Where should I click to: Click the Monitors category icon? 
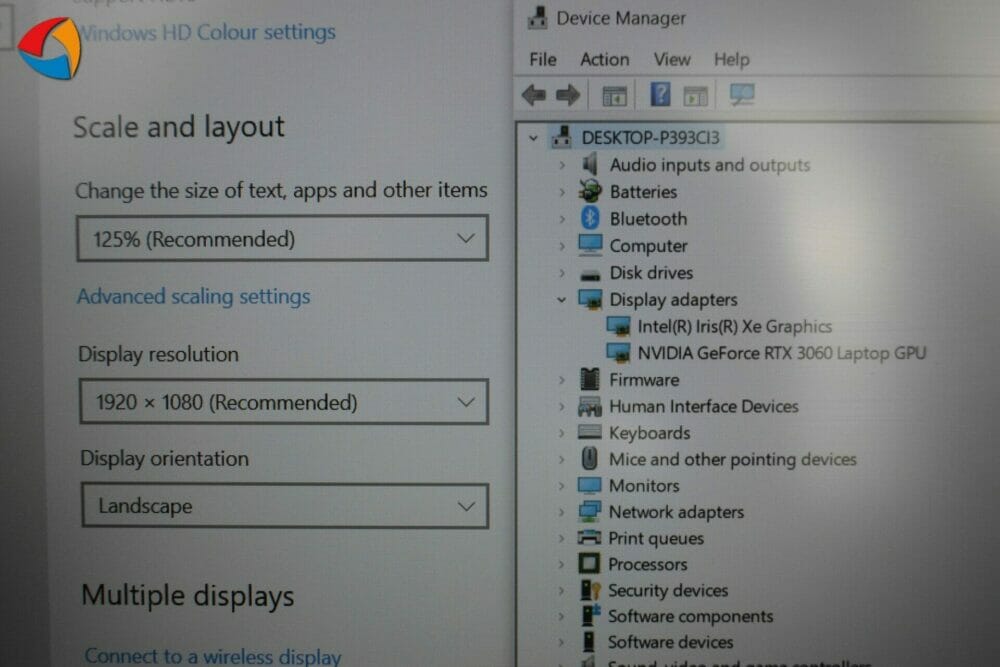point(590,485)
